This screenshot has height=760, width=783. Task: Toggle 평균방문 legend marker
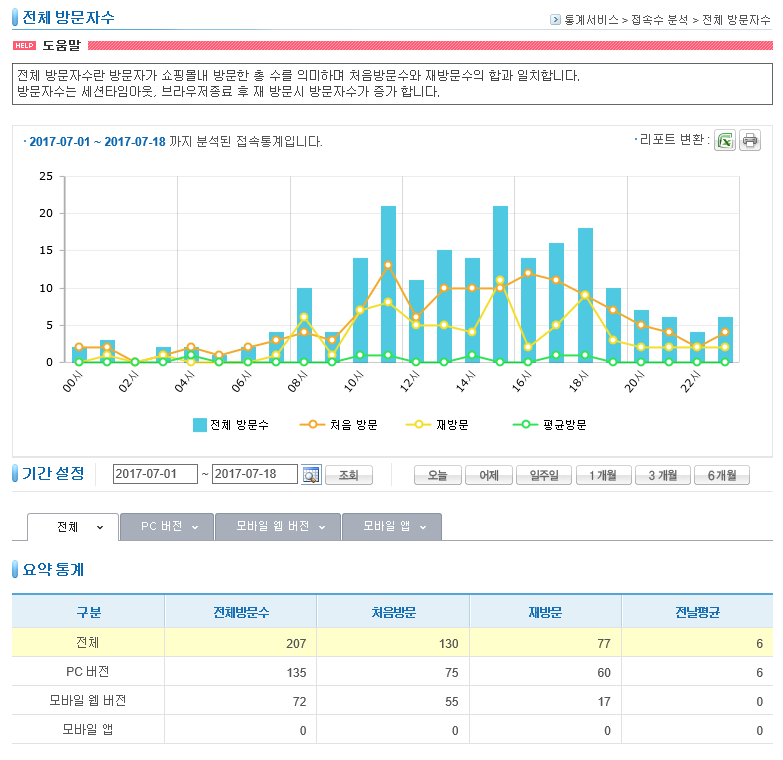click(525, 425)
